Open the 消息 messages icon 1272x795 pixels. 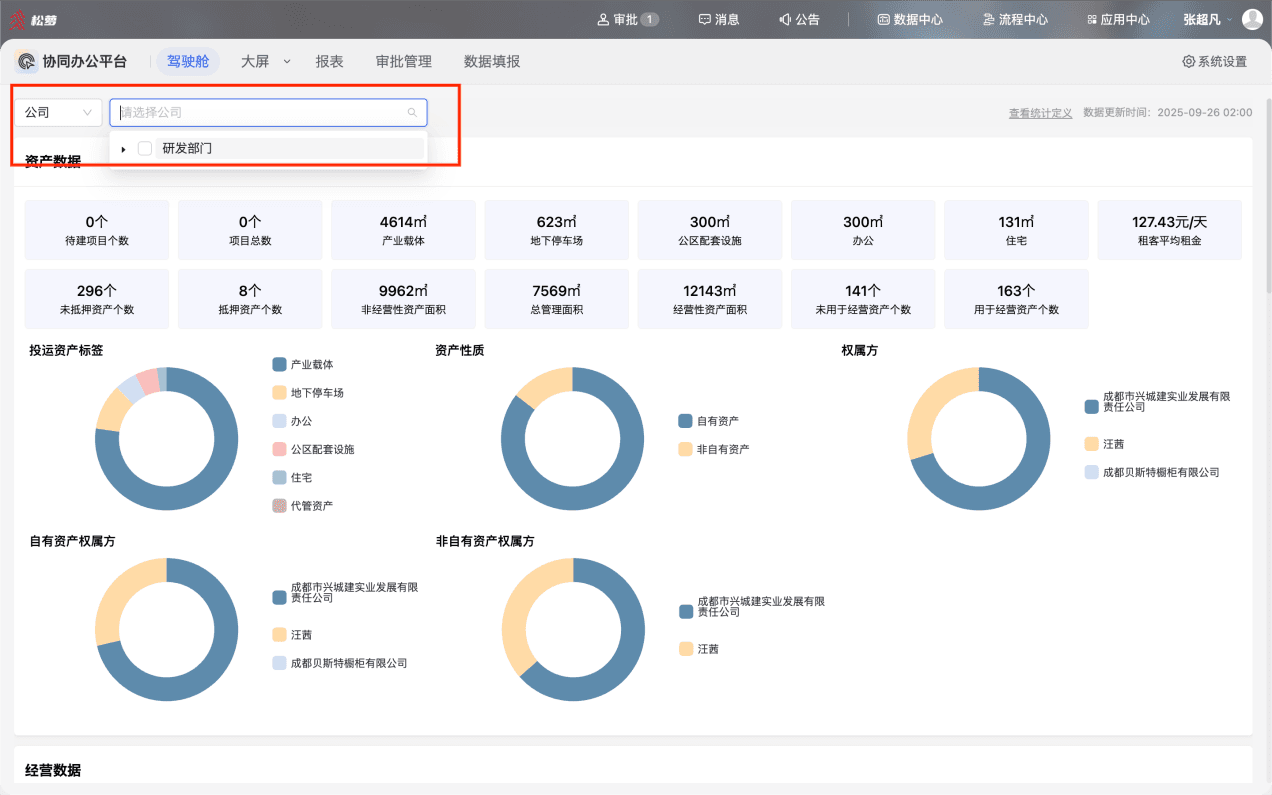coord(704,19)
